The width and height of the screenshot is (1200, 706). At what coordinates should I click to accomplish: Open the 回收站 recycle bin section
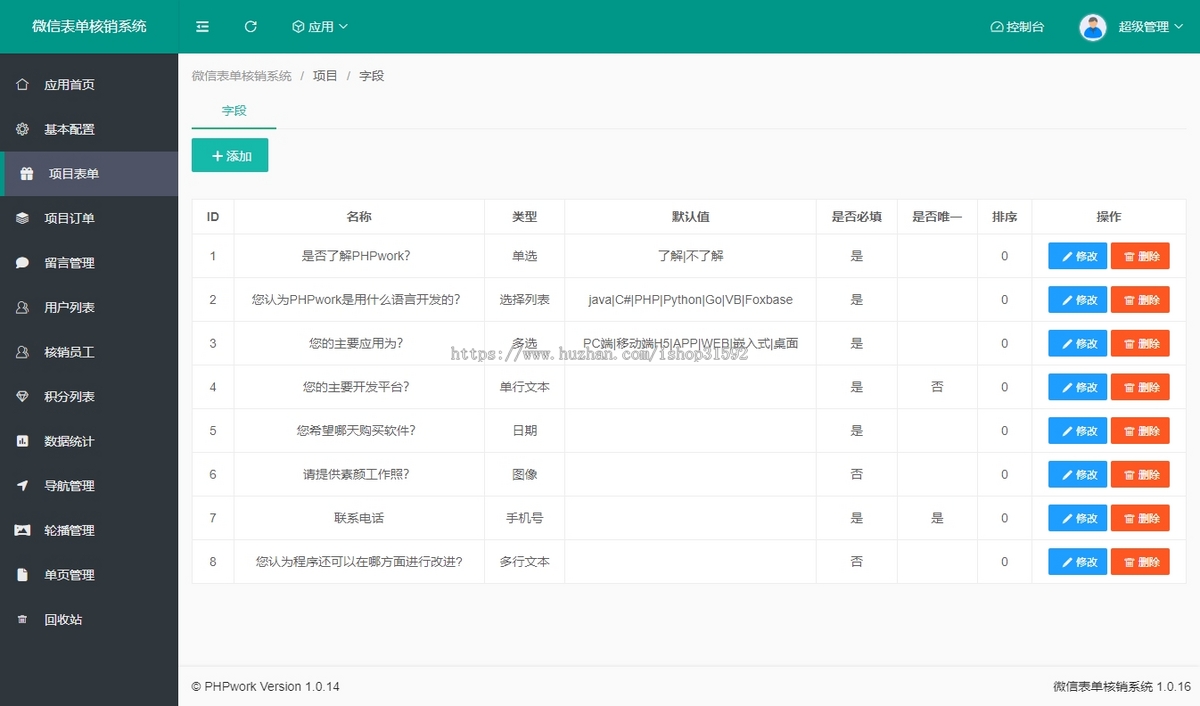tap(62, 619)
